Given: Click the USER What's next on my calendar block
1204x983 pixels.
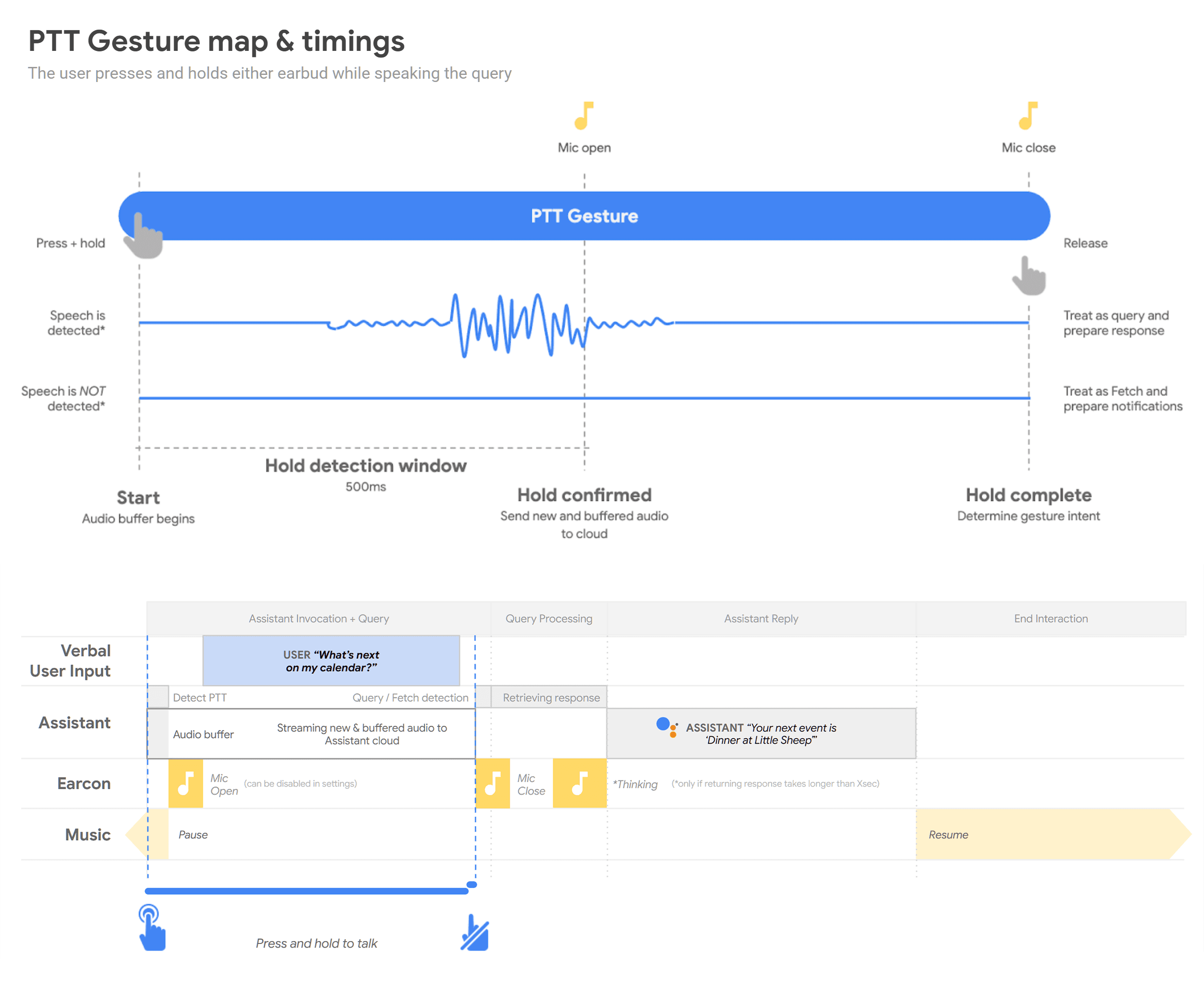Looking at the screenshot, I should point(331,661).
